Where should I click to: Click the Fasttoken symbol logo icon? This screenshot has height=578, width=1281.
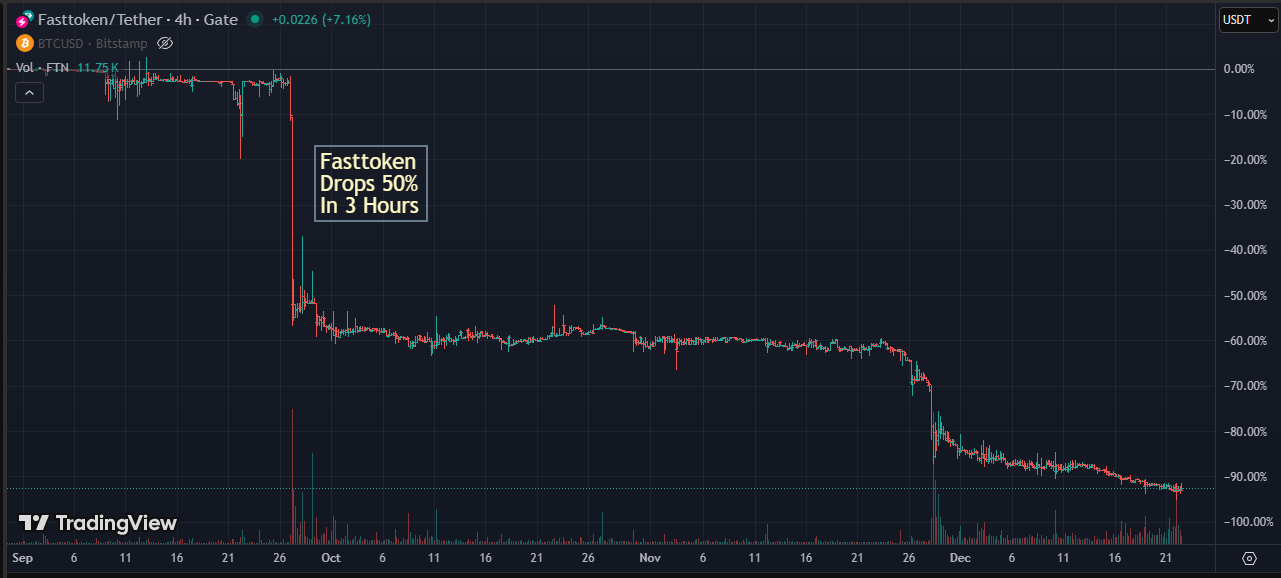click(24, 19)
